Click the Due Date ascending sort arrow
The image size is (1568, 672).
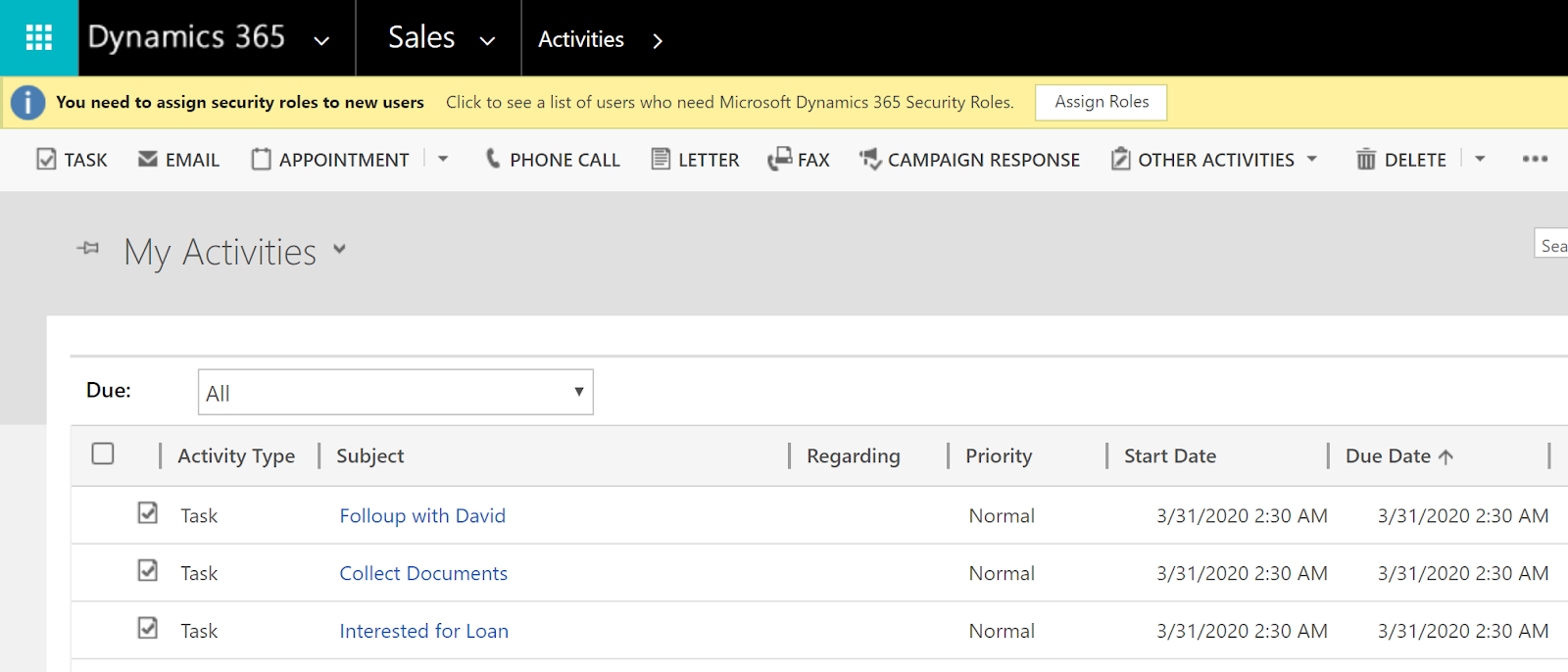1445,456
